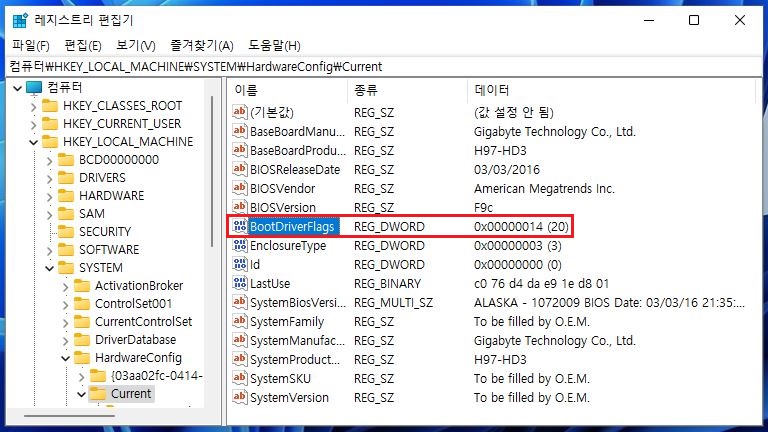The image size is (768, 432).
Task: Expand the BCD00000000 key
Action: point(49,160)
